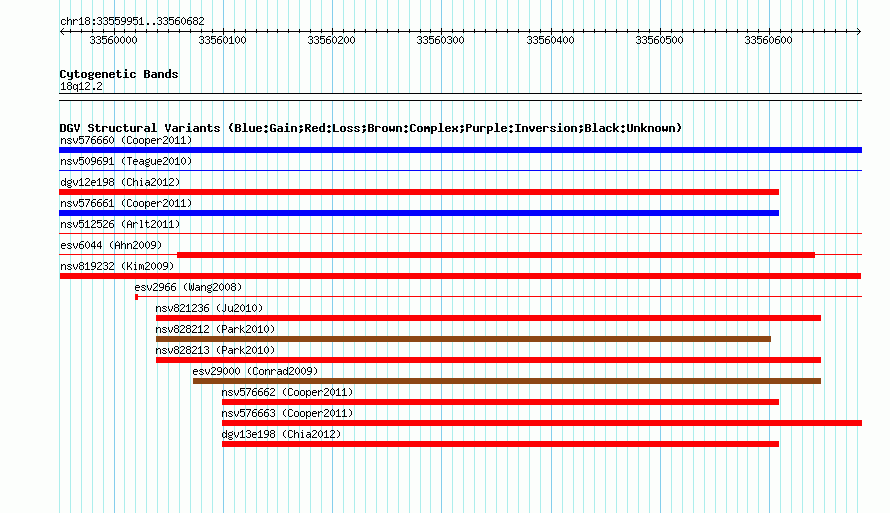Click the nsv509691 thin blue line
The image size is (890, 513).
pos(460,170)
